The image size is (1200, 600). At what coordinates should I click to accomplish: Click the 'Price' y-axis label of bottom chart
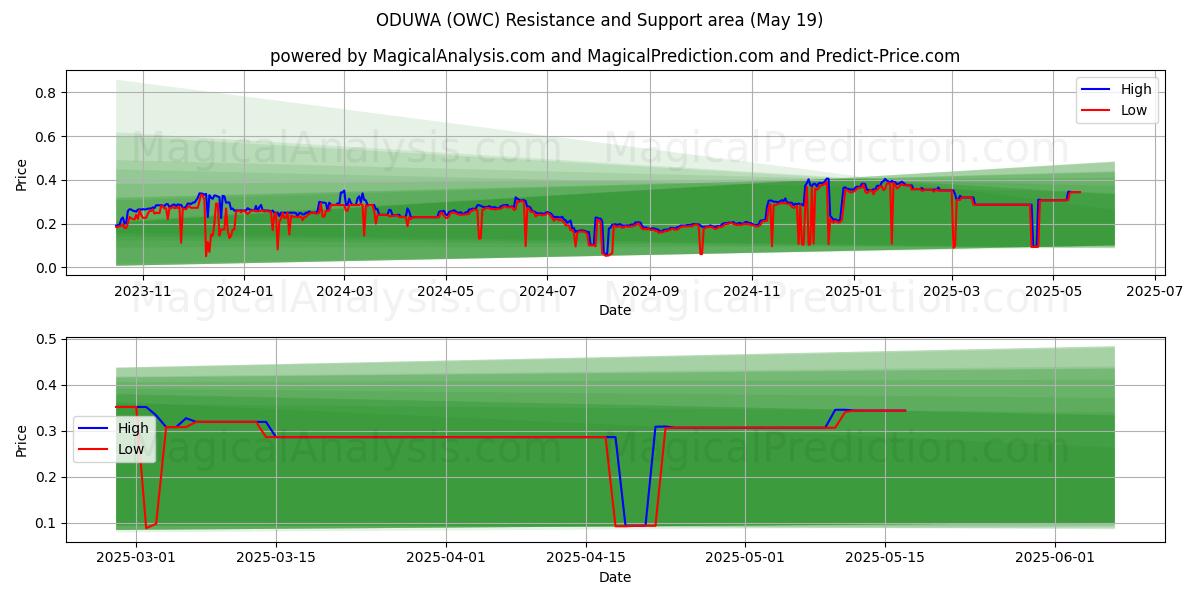click(x=22, y=441)
